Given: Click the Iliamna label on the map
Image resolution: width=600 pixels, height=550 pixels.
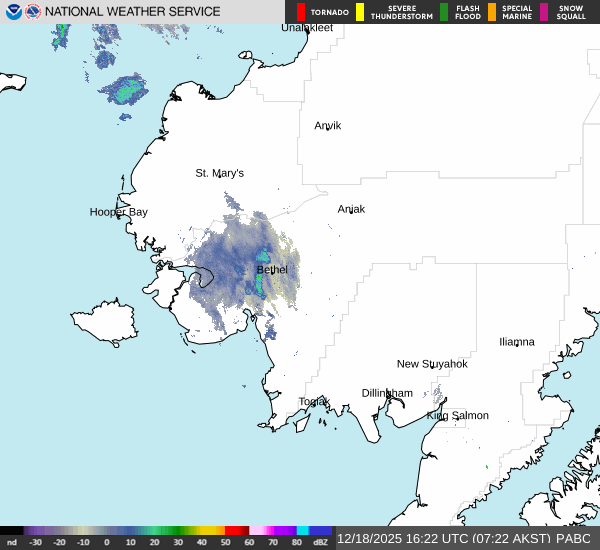Looking at the screenshot, I should [517, 341].
